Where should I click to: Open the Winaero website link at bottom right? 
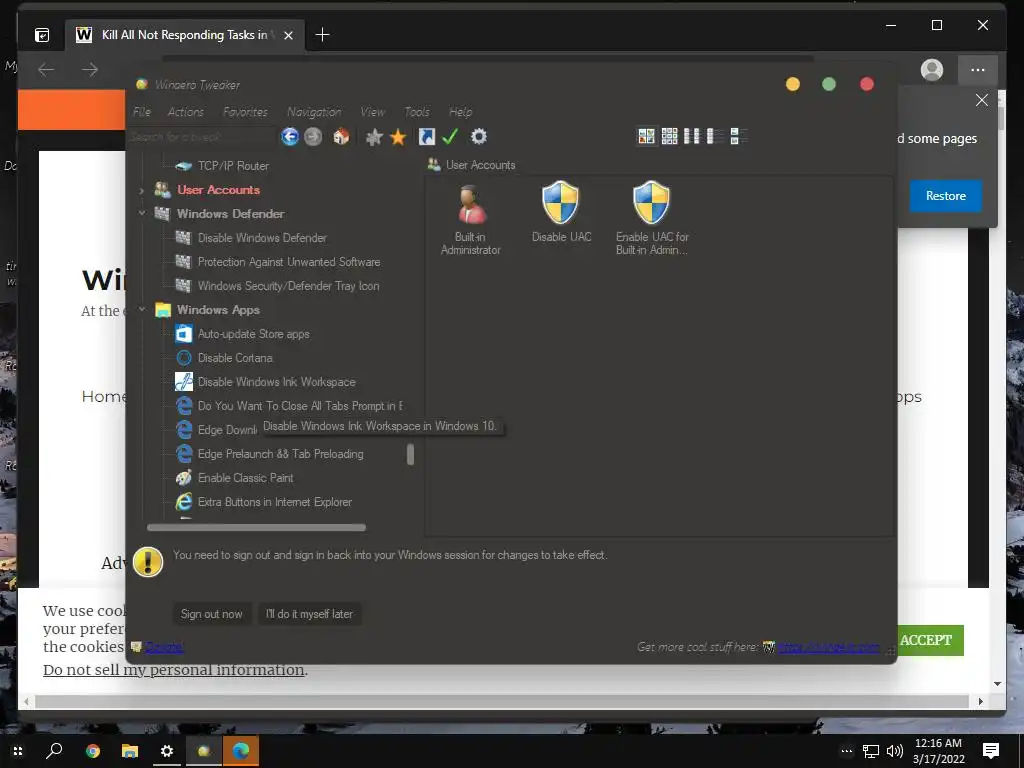pyautogui.click(x=829, y=647)
